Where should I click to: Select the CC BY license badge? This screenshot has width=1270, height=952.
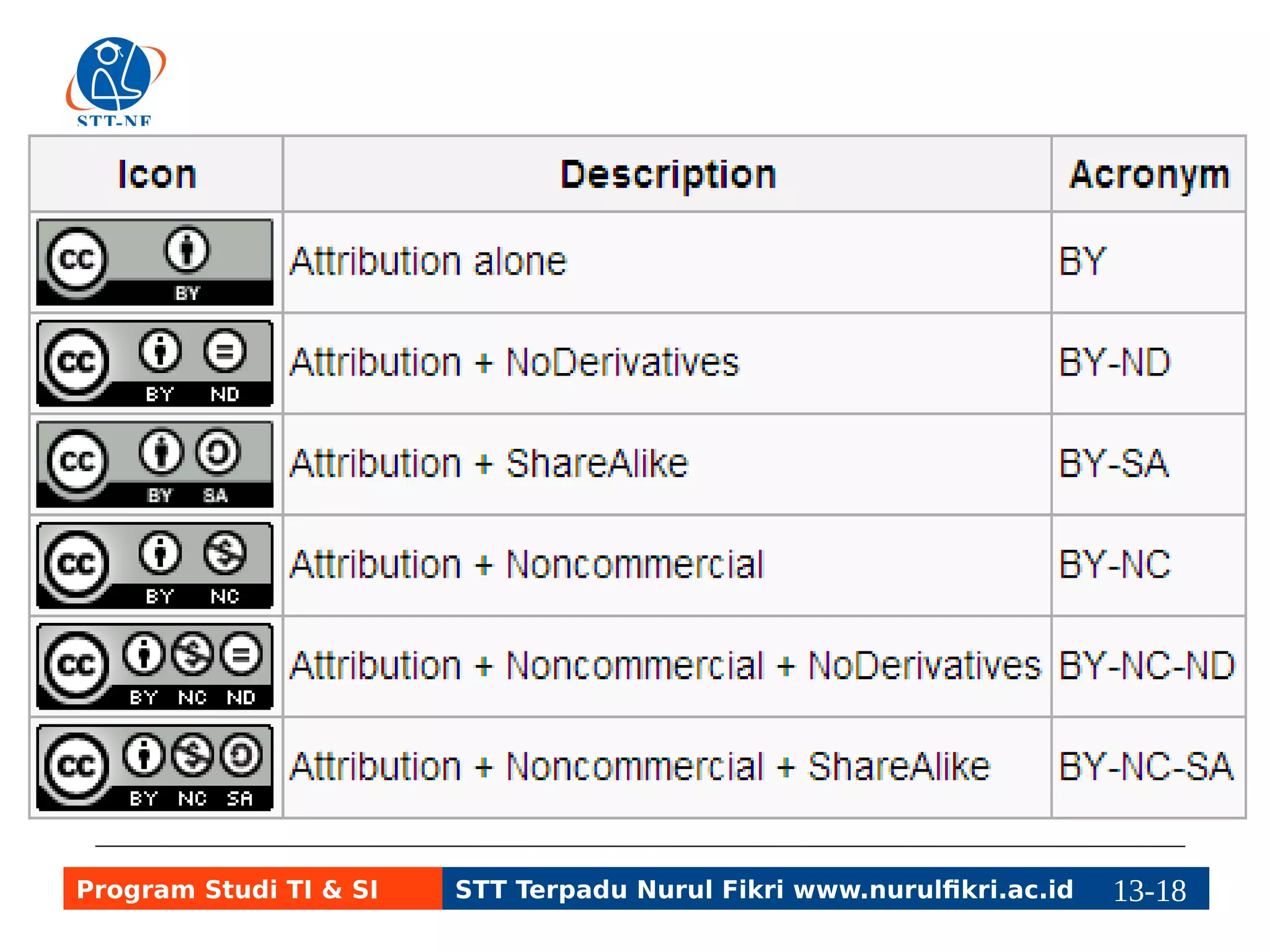pos(154,262)
